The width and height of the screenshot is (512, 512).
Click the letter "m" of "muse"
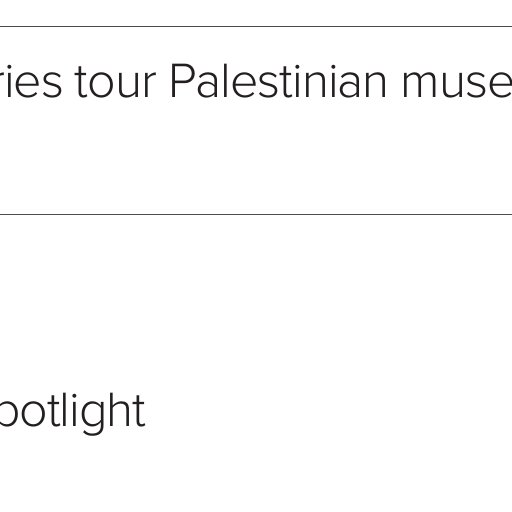tap(421, 85)
